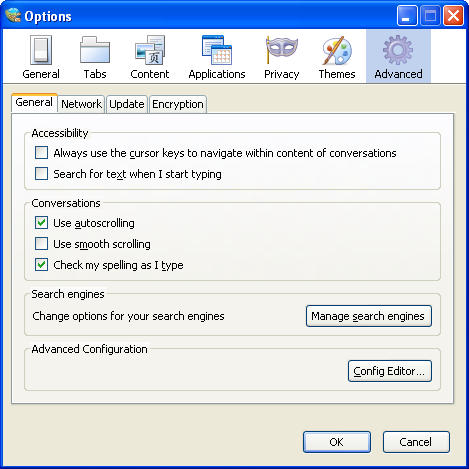Open the Content options pane icon
Image resolution: width=469 pixels, height=469 pixels.
[150, 57]
